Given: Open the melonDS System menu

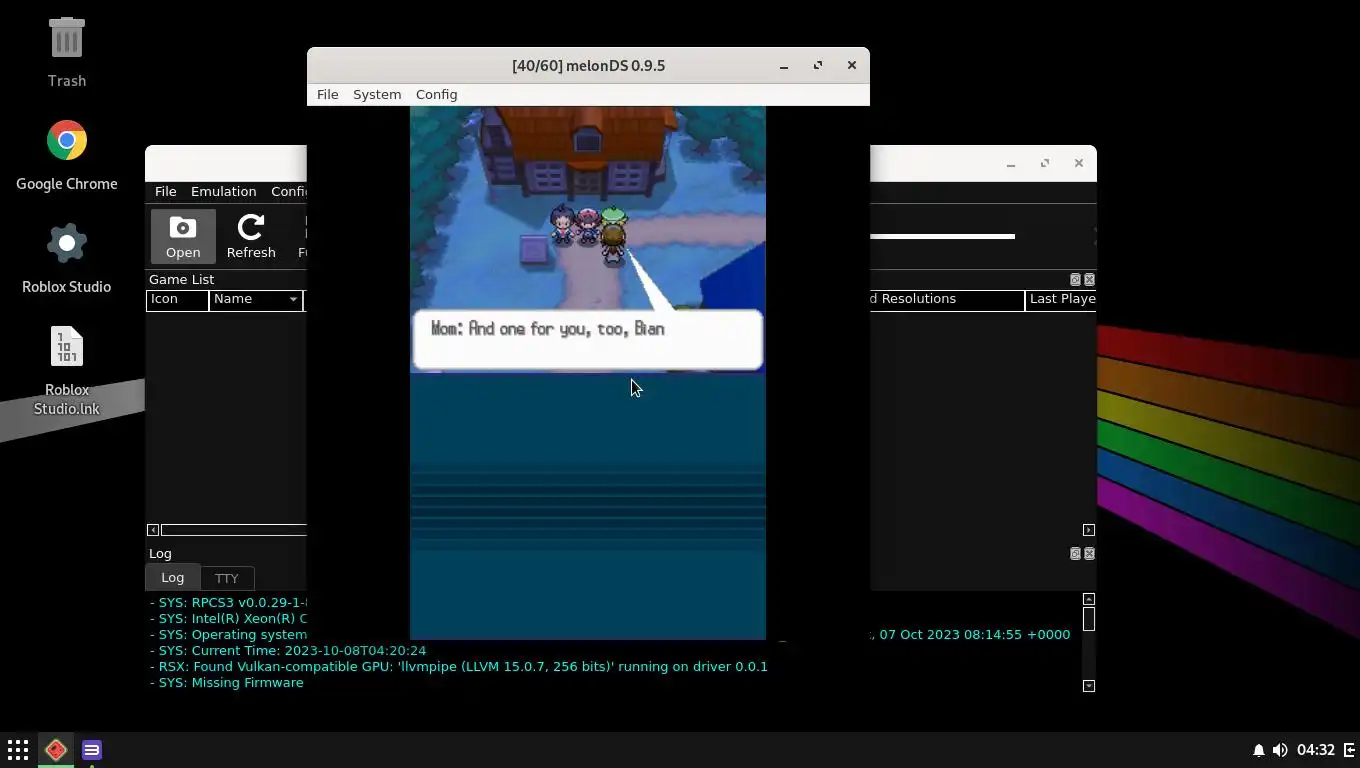Looking at the screenshot, I should 377,94.
